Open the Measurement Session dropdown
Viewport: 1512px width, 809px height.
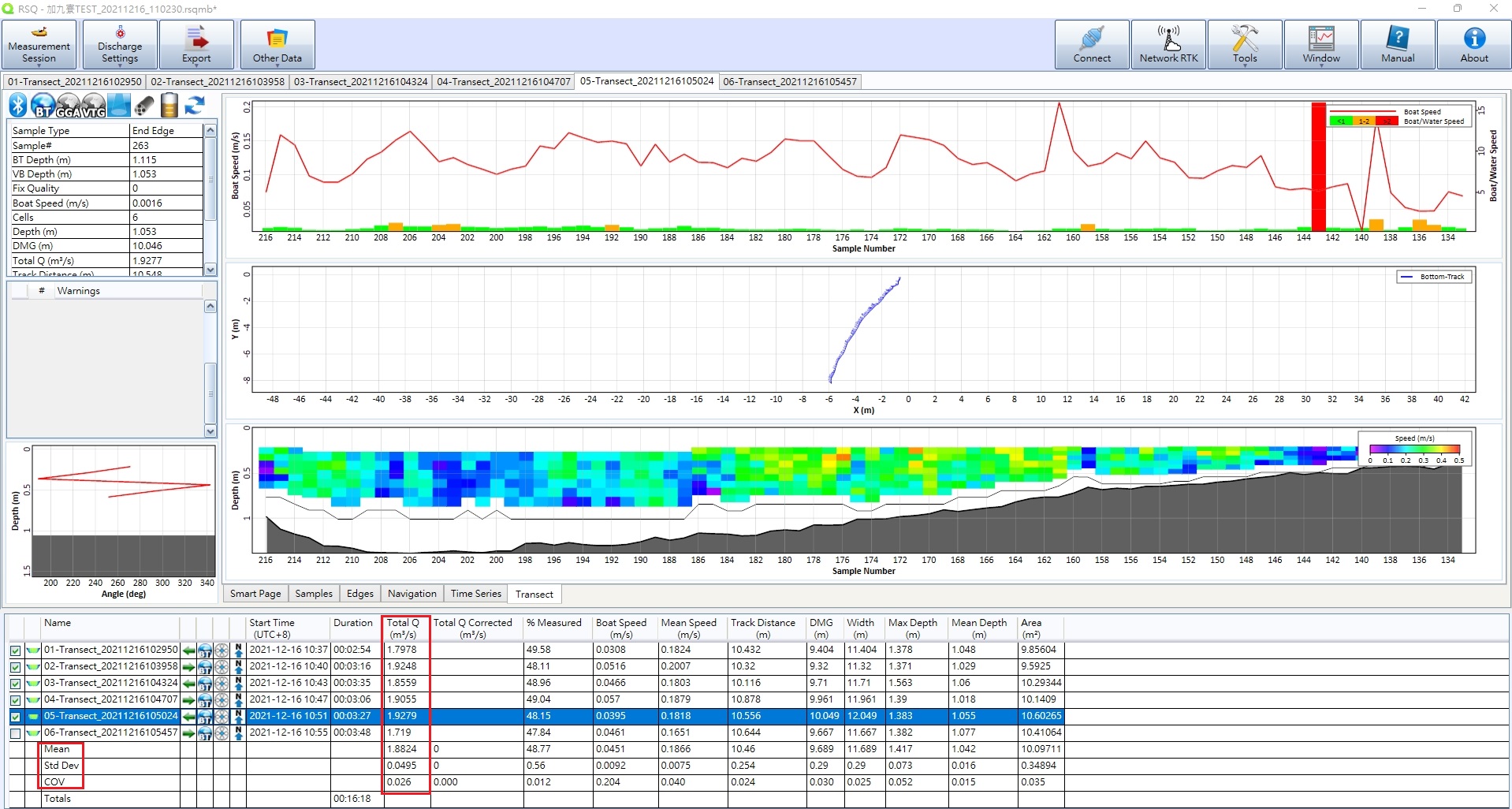[39, 45]
